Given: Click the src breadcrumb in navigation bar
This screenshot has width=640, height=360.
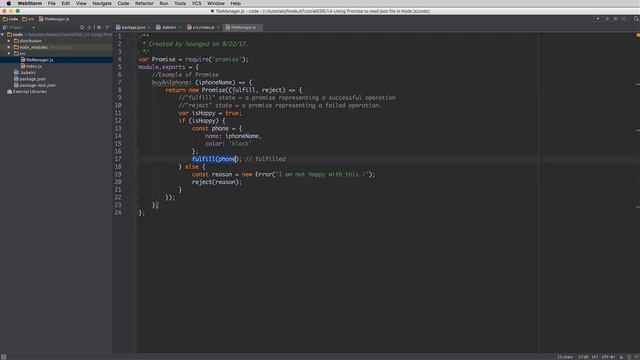Looking at the screenshot, I should (x=28, y=19).
